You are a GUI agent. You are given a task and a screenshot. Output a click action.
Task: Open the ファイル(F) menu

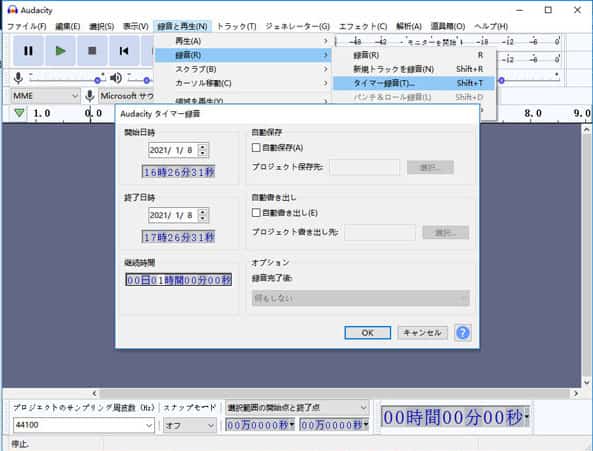(x=26, y=26)
